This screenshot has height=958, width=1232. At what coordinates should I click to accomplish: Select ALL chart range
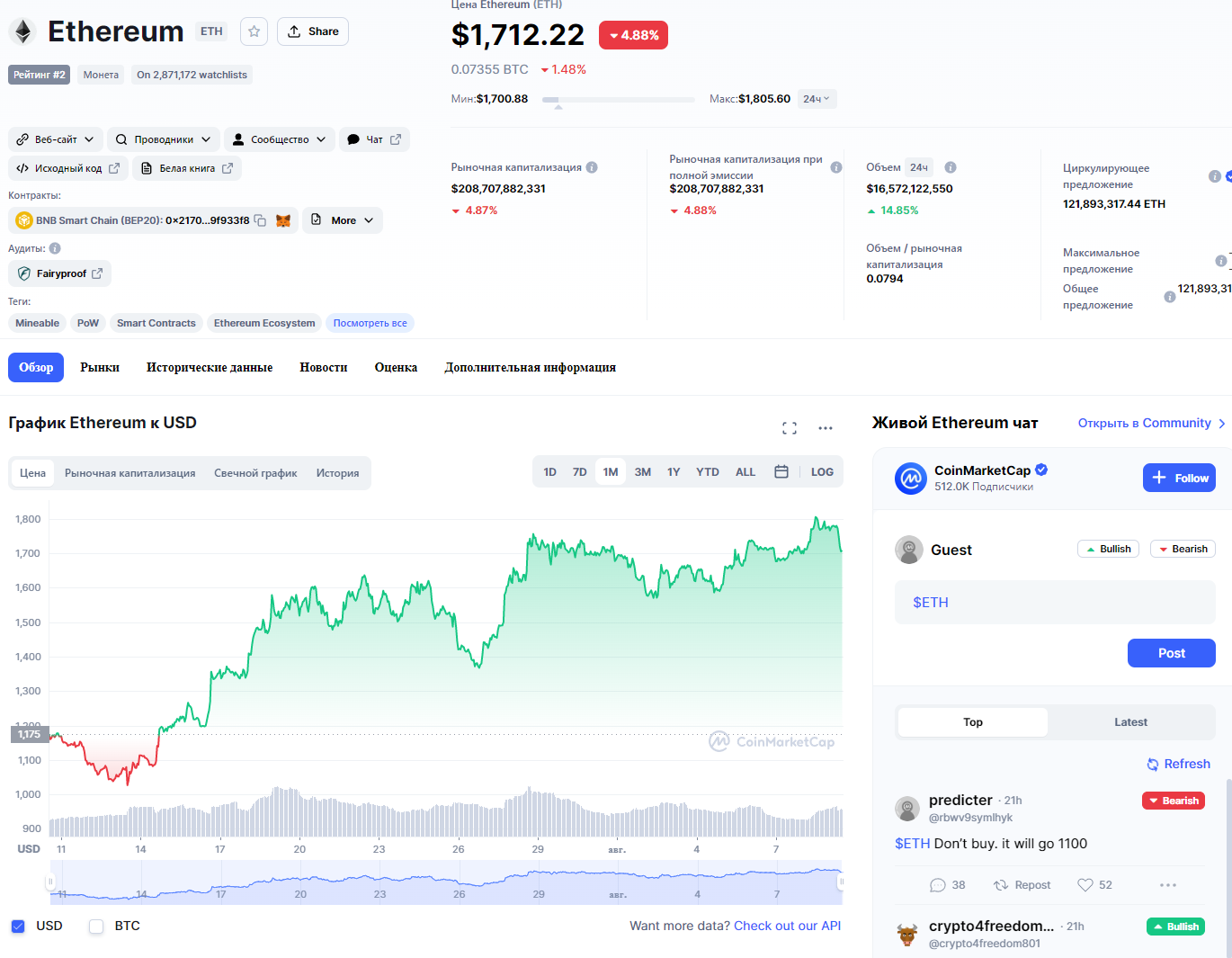point(745,472)
